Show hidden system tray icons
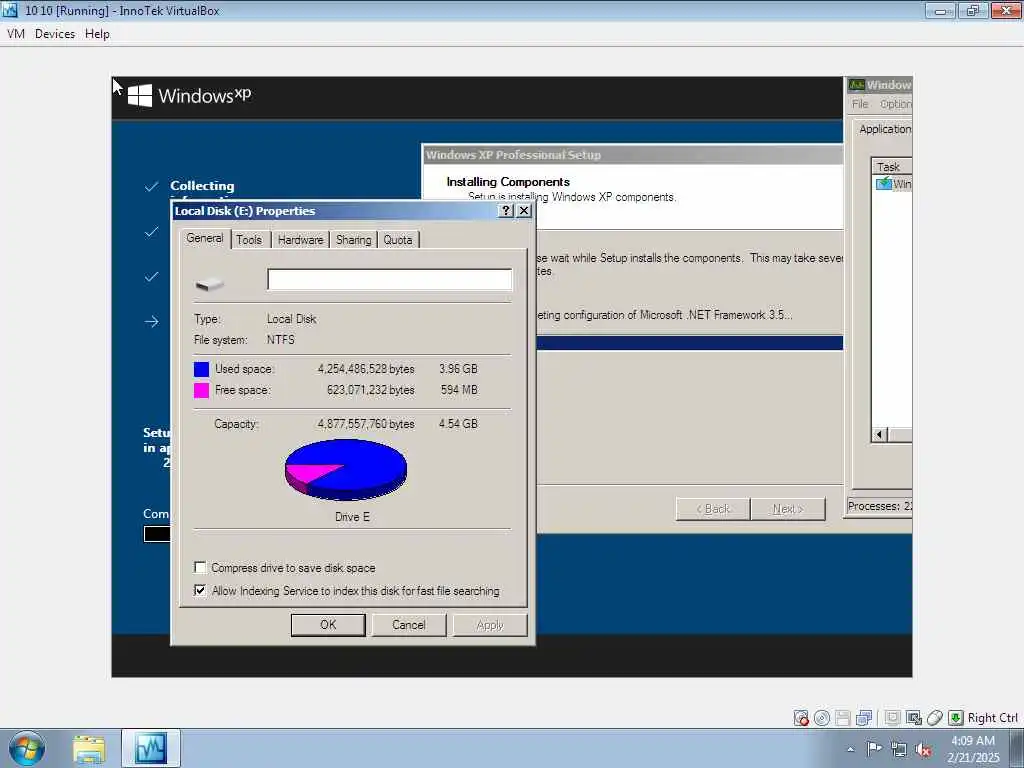Viewport: 1024px width, 768px height. (x=850, y=749)
